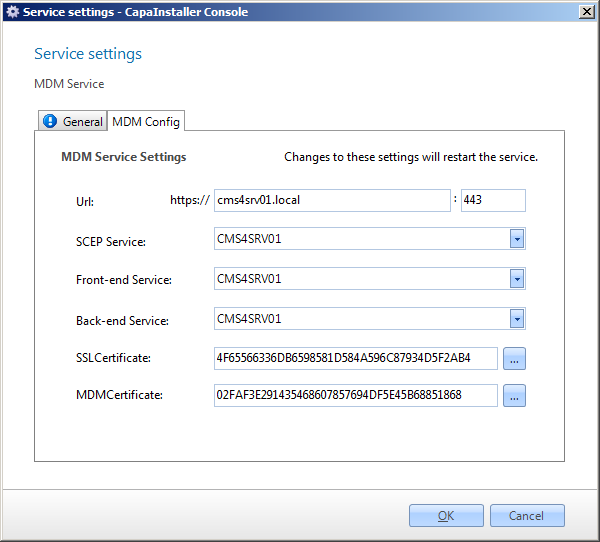Screen dimensions: 600x542
Task: Close the Service settings window
Action: pos(587,12)
